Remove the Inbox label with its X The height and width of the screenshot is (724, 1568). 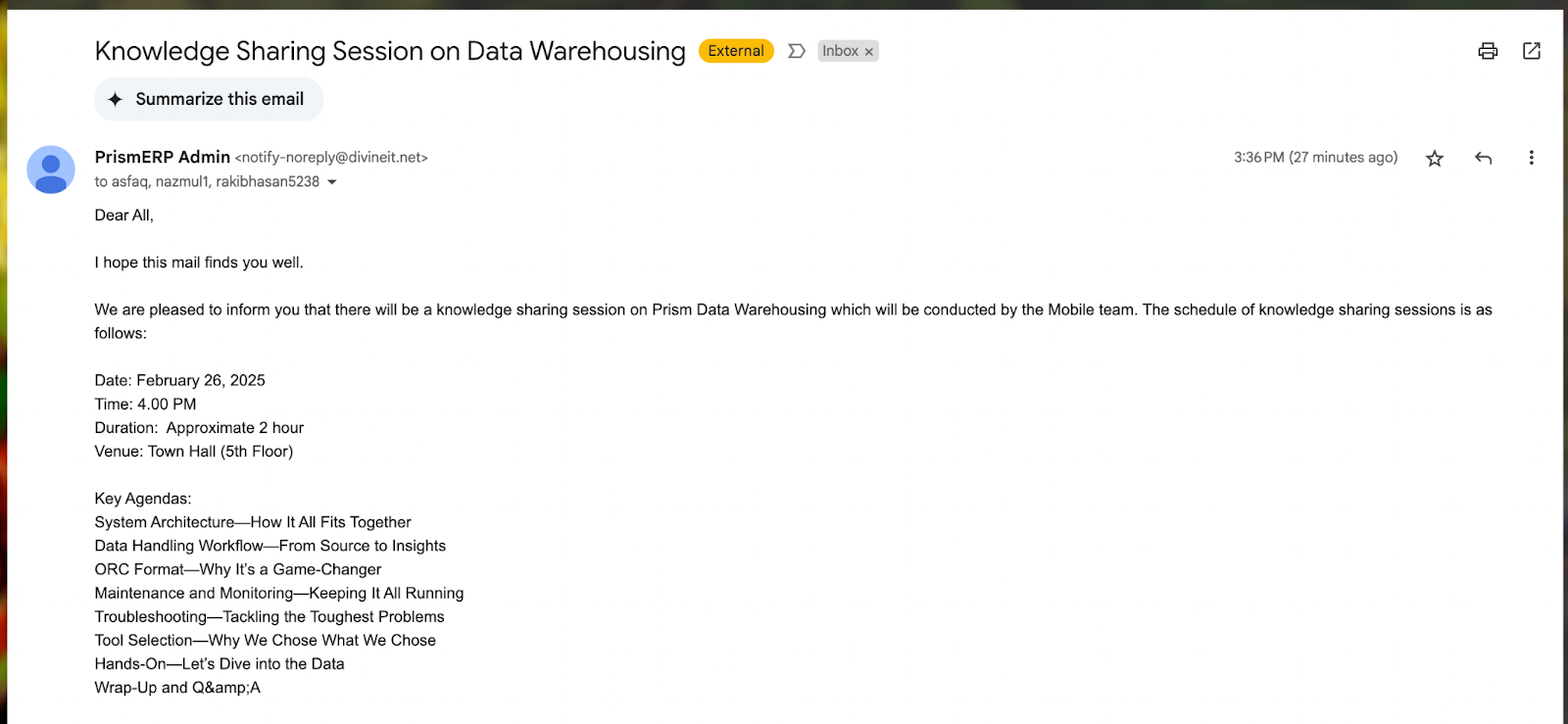869,52
